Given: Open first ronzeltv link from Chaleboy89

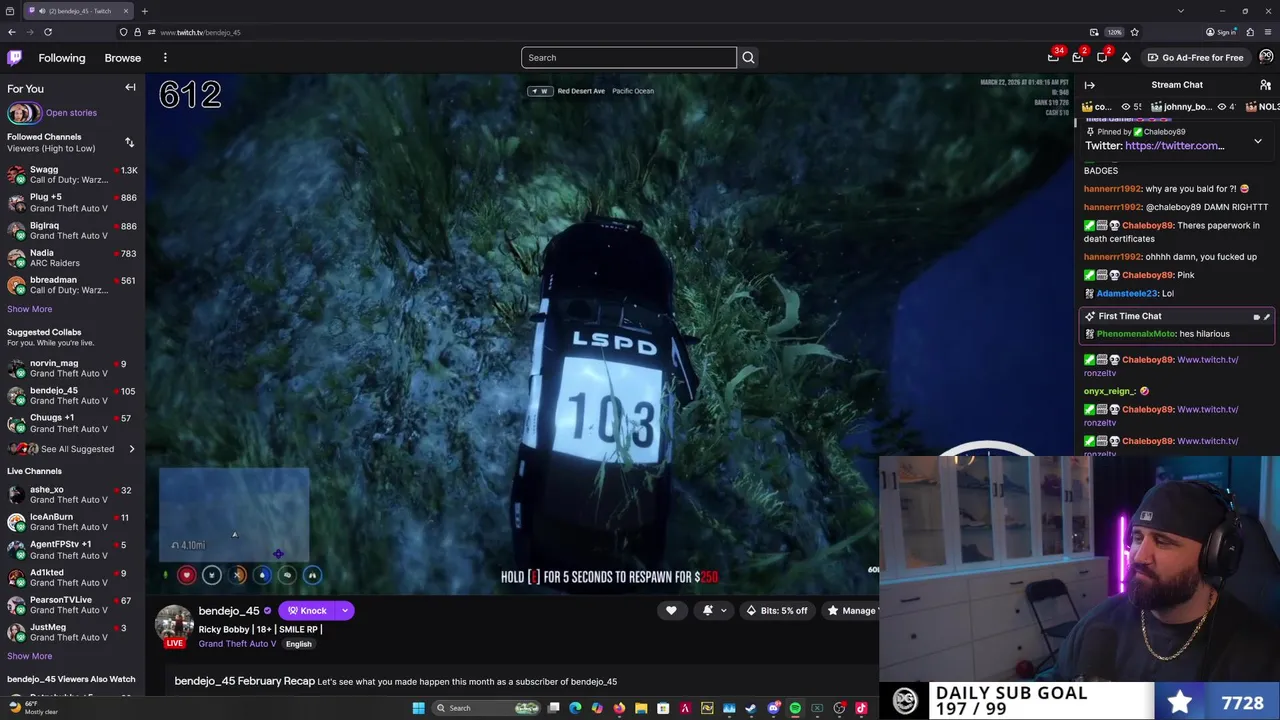Looking at the screenshot, I should tap(1161, 365).
